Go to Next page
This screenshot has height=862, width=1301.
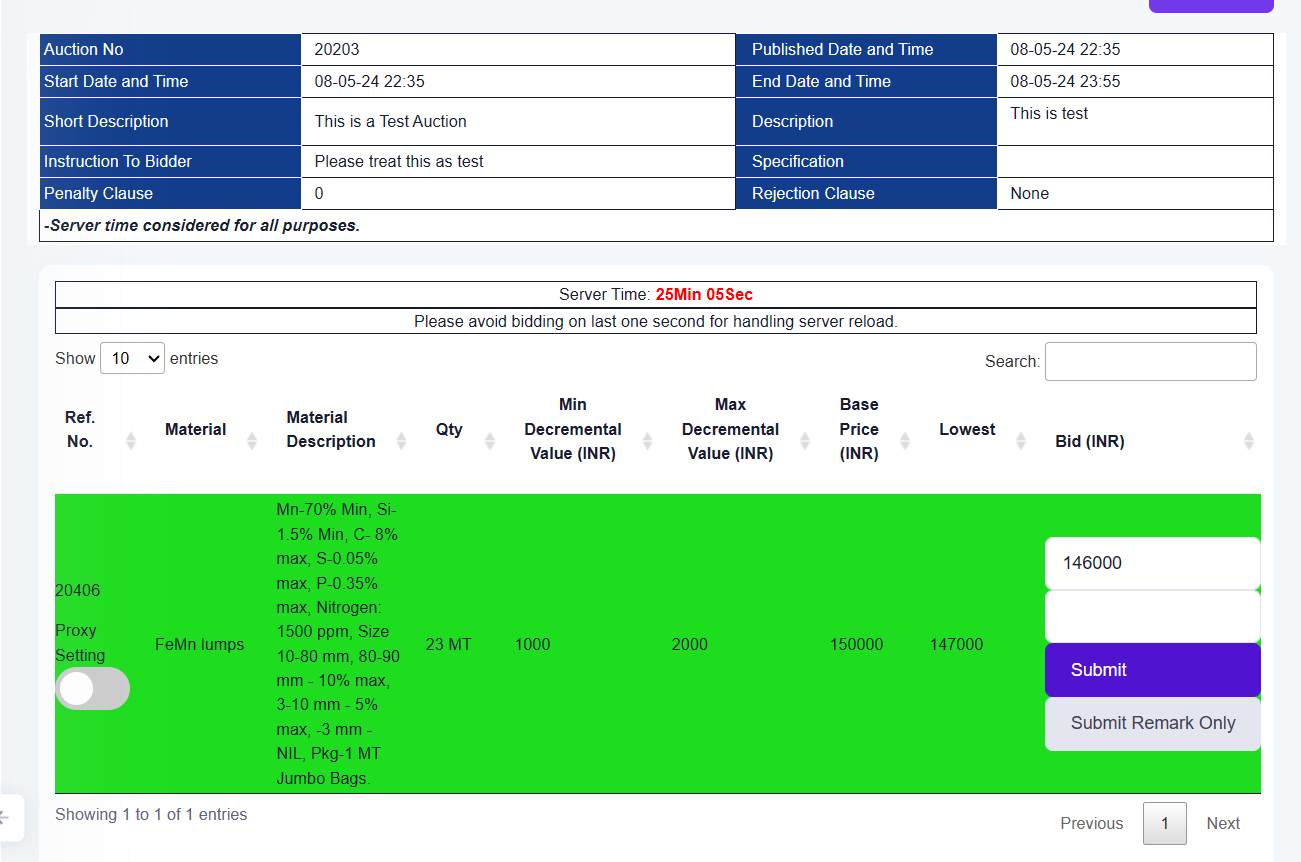[1222, 823]
